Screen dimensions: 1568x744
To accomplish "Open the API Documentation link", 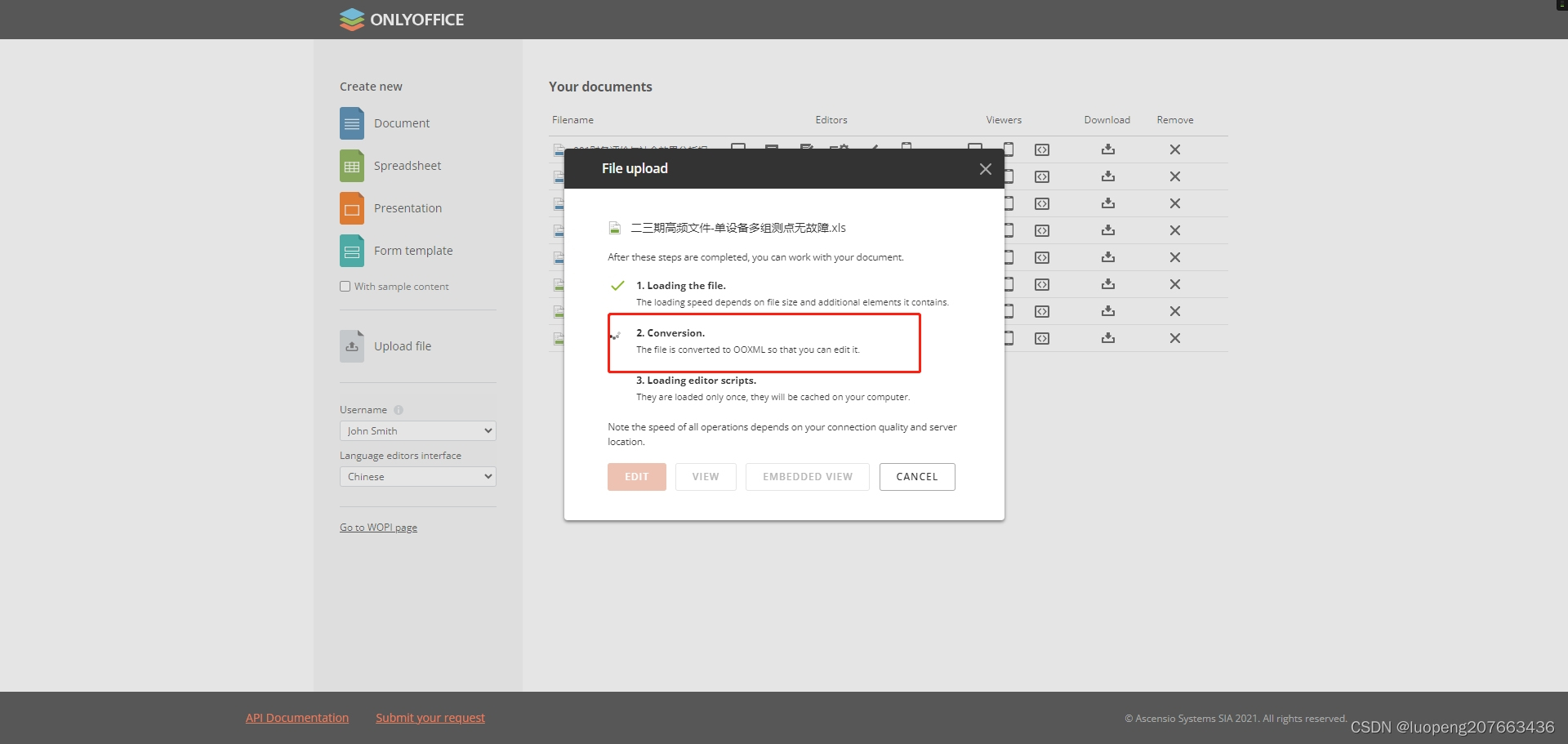I will 297,718.
